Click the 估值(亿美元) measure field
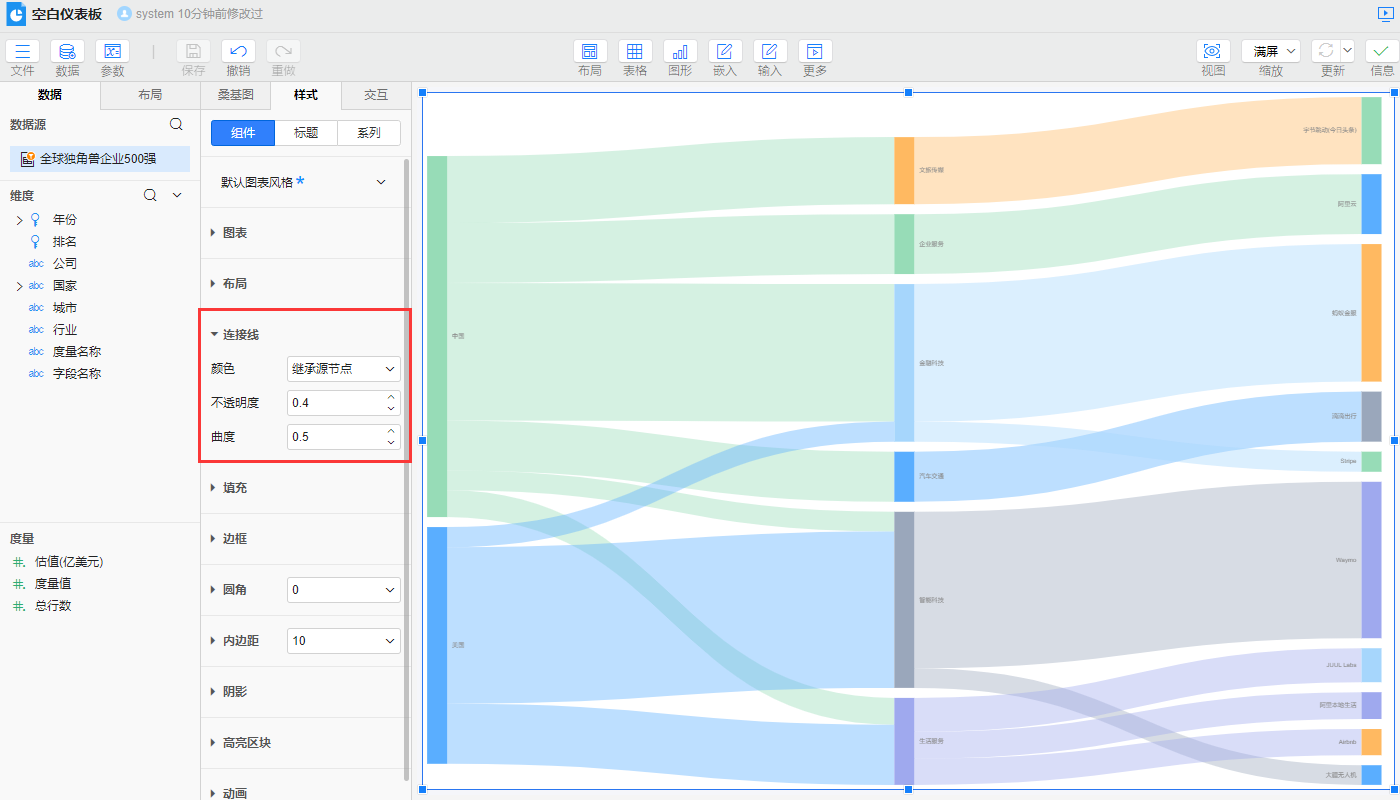This screenshot has width=1400, height=800. pos(69,562)
